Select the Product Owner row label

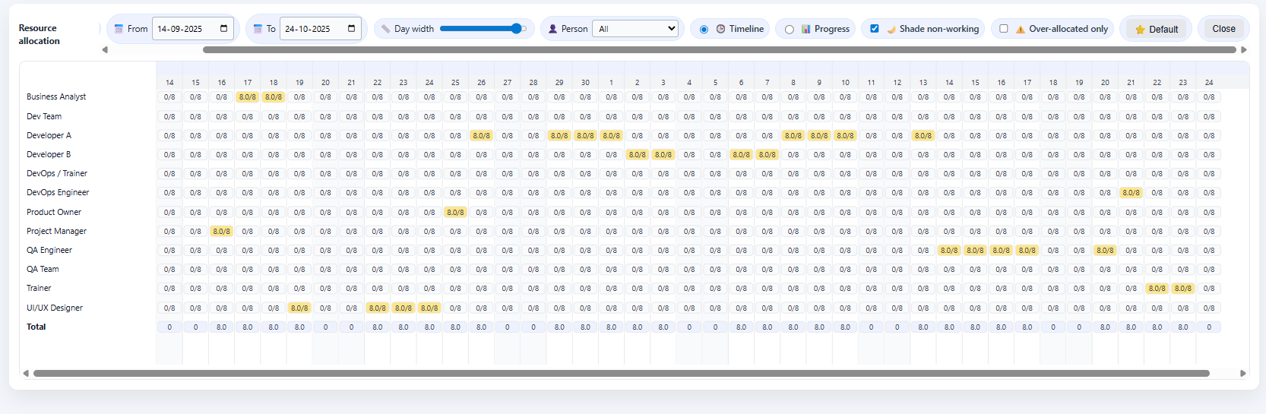point(54,212)
